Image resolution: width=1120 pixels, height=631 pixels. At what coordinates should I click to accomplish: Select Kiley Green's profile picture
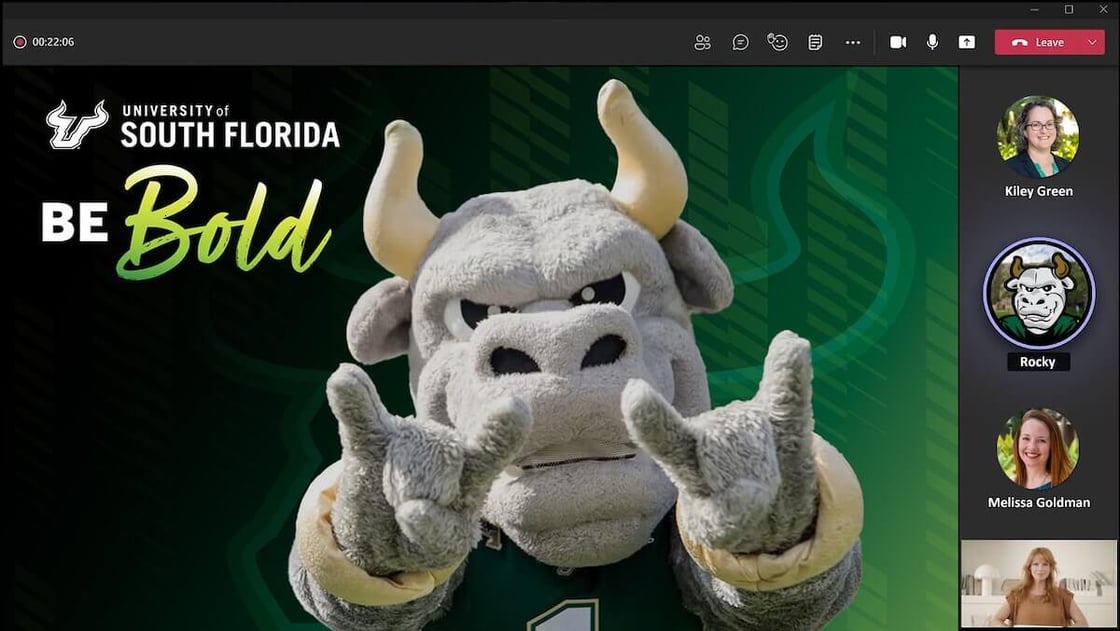(x=1037, y=137)
